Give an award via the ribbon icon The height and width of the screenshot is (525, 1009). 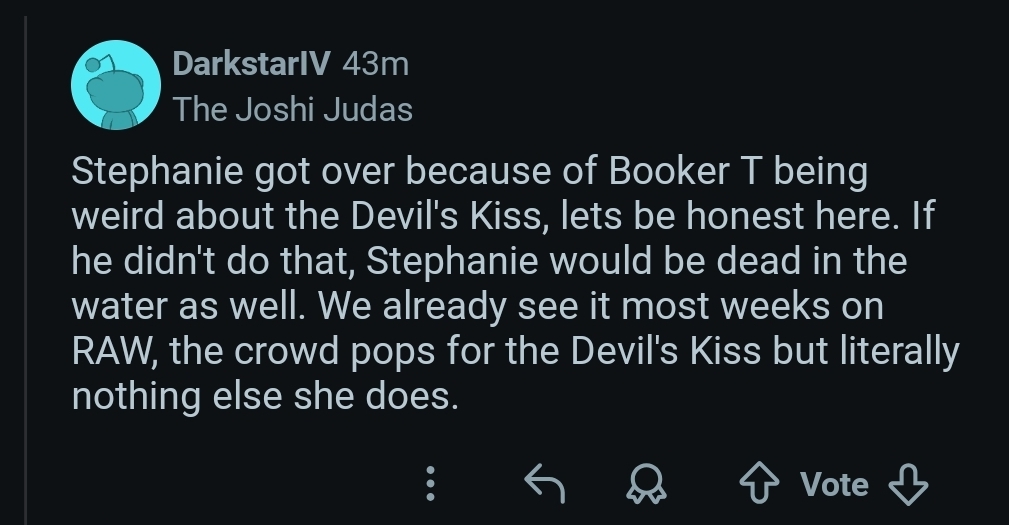646,483
